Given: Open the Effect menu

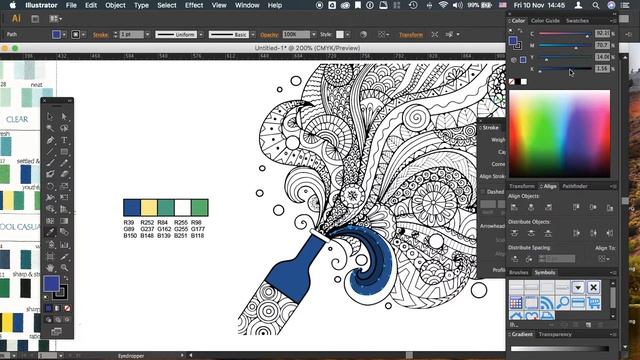Looking at the screenshot, I should point(194,5).
